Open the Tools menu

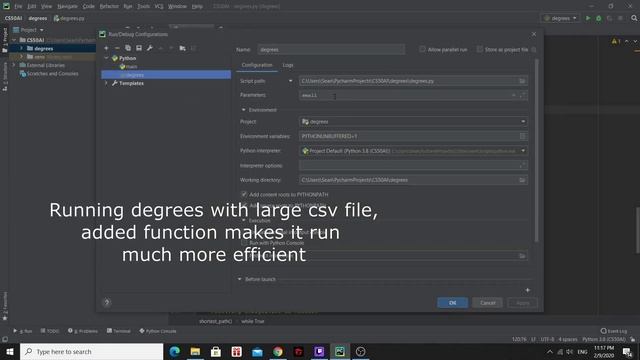[x=143, y=7]
